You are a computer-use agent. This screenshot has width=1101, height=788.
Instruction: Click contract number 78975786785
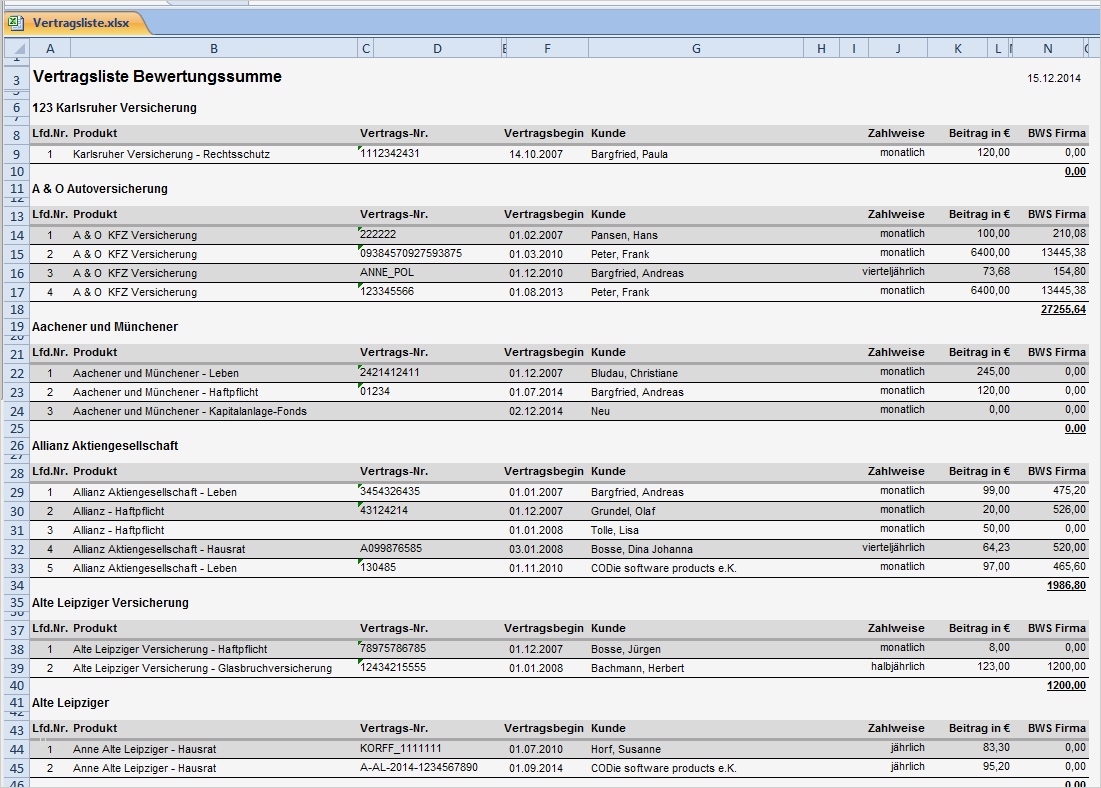[393, 648]
